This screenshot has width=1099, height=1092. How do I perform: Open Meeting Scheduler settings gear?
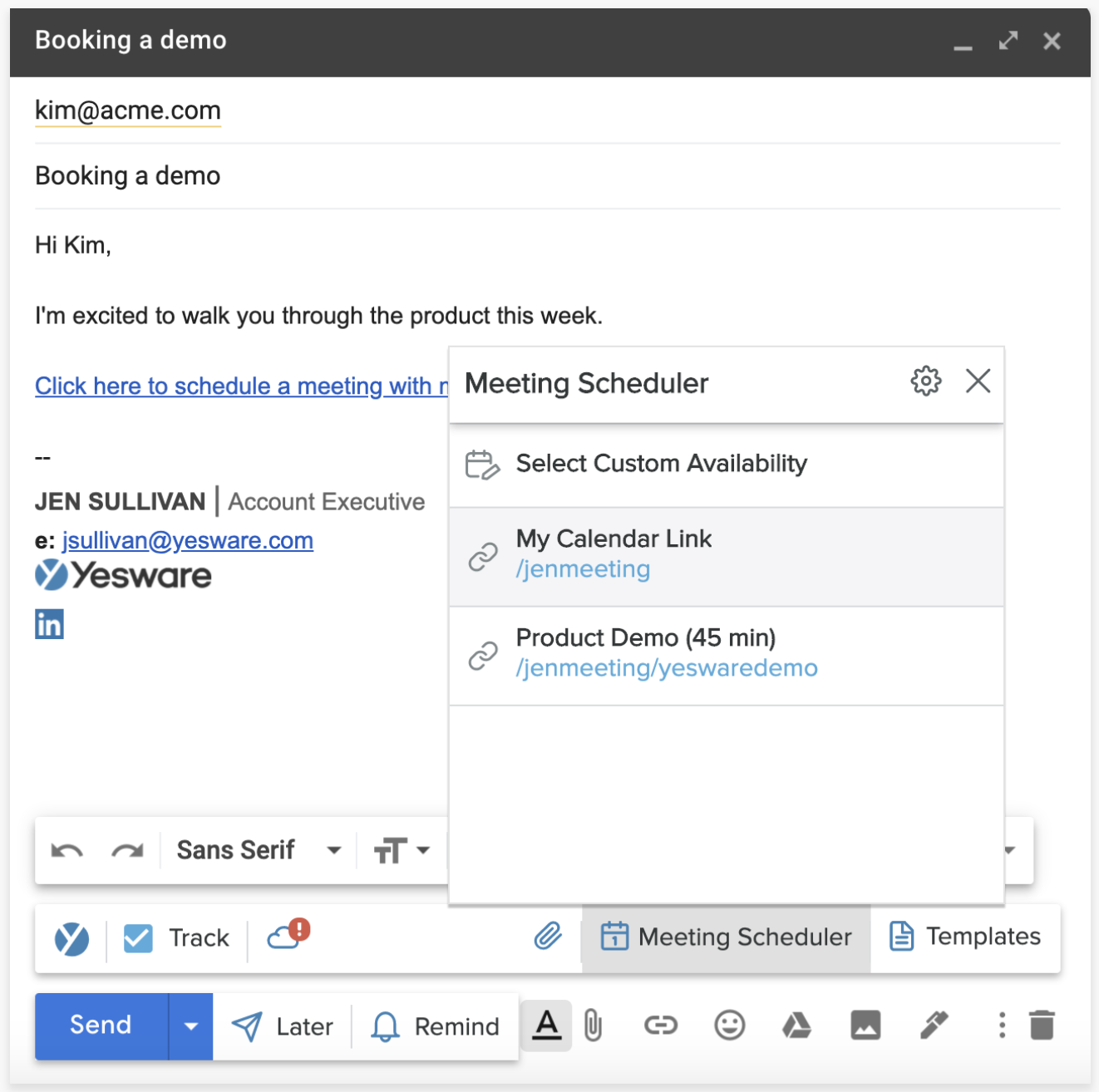(925, 382)
